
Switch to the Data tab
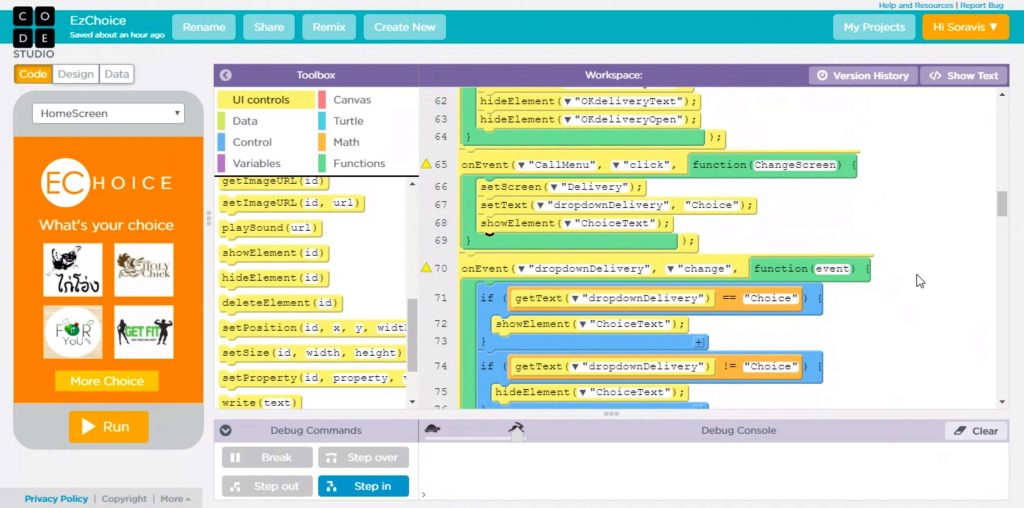click(116, 74)
